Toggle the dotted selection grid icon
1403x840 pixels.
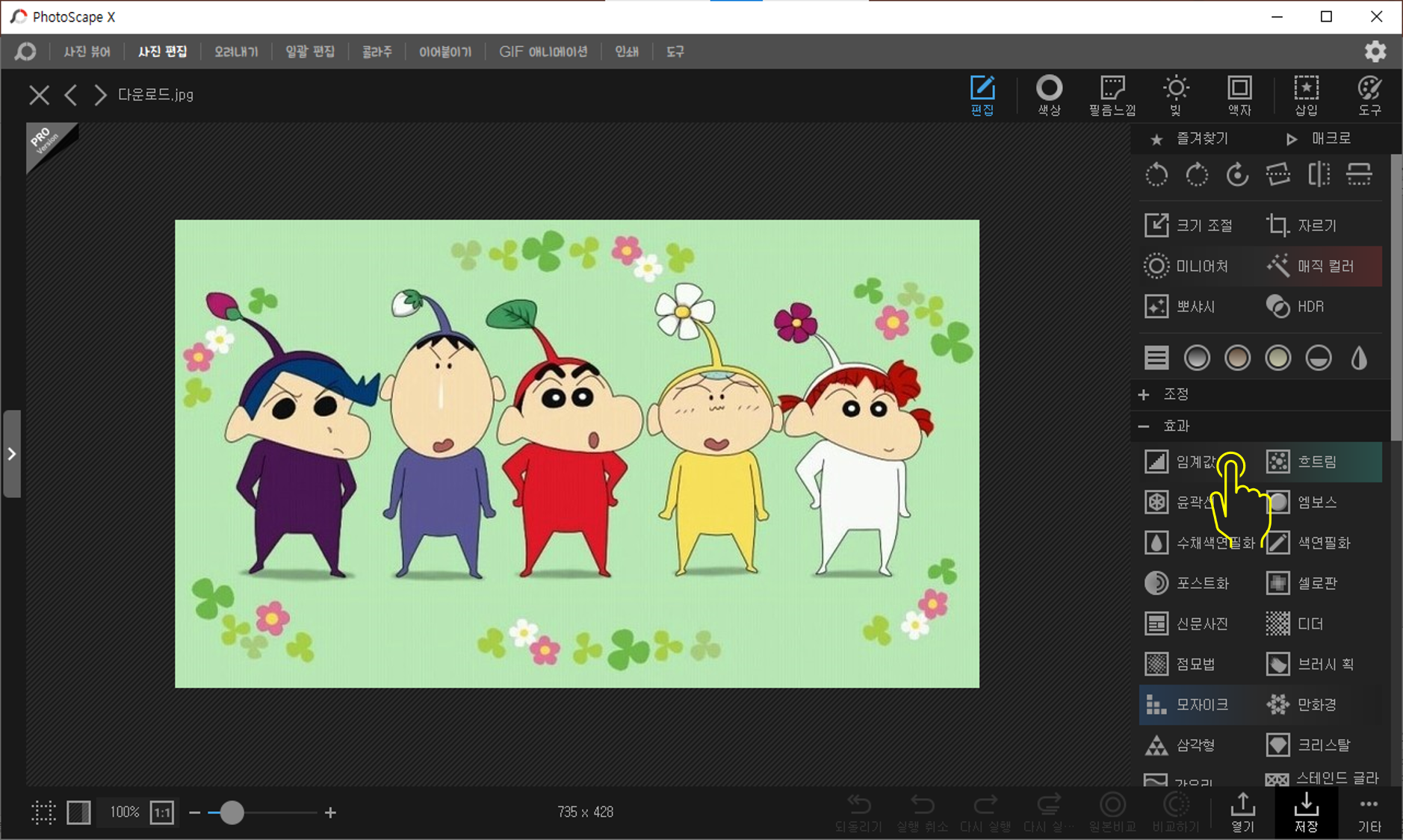(x=43, y=812)
